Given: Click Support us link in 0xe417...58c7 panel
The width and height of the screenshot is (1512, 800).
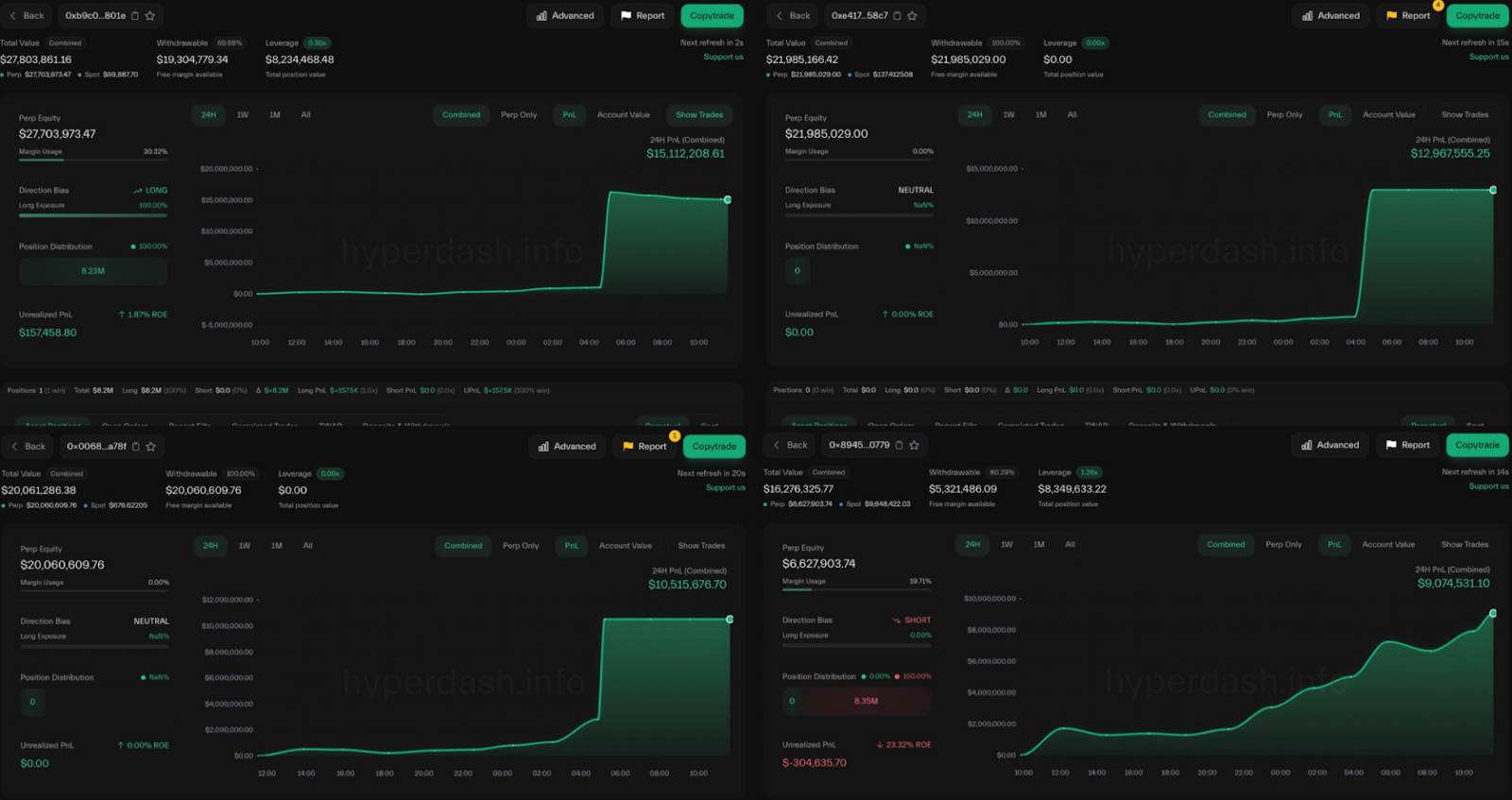Looking at the screenshot, I should pos(1488,57).
